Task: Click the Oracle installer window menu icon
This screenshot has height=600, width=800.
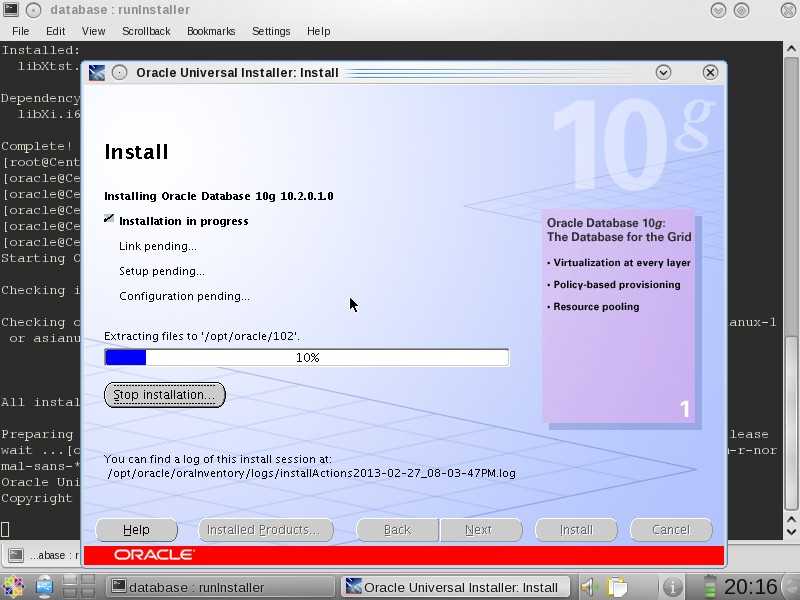Action: pos(97,72)
